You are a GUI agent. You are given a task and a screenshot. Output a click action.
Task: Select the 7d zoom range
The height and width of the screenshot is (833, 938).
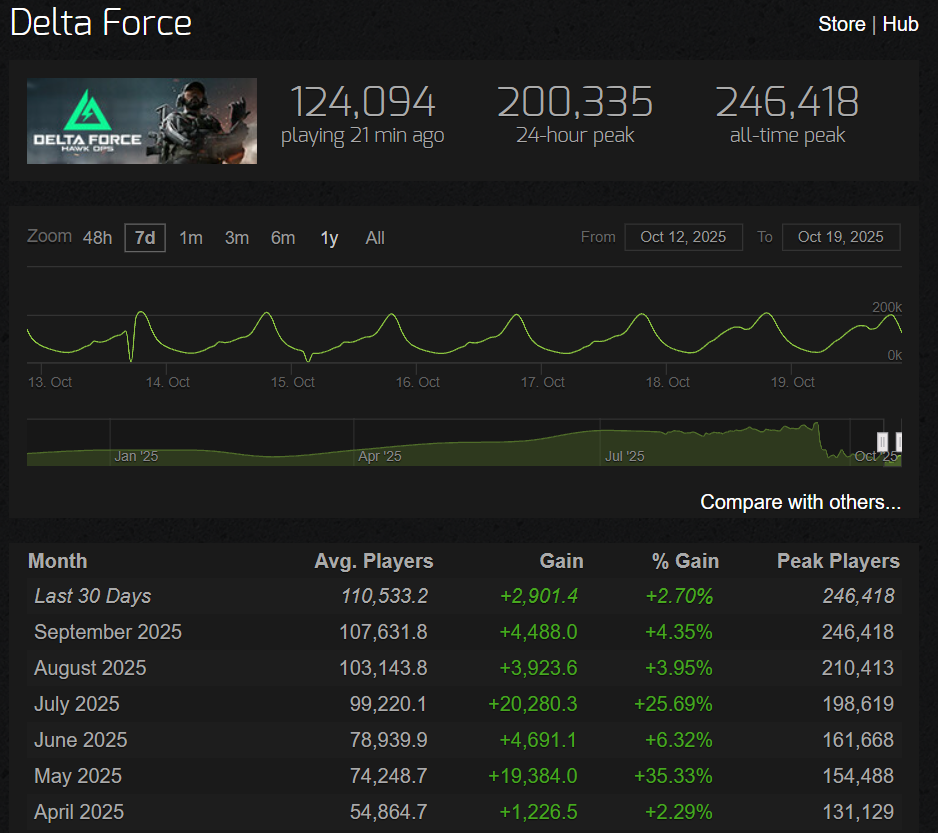145,238
